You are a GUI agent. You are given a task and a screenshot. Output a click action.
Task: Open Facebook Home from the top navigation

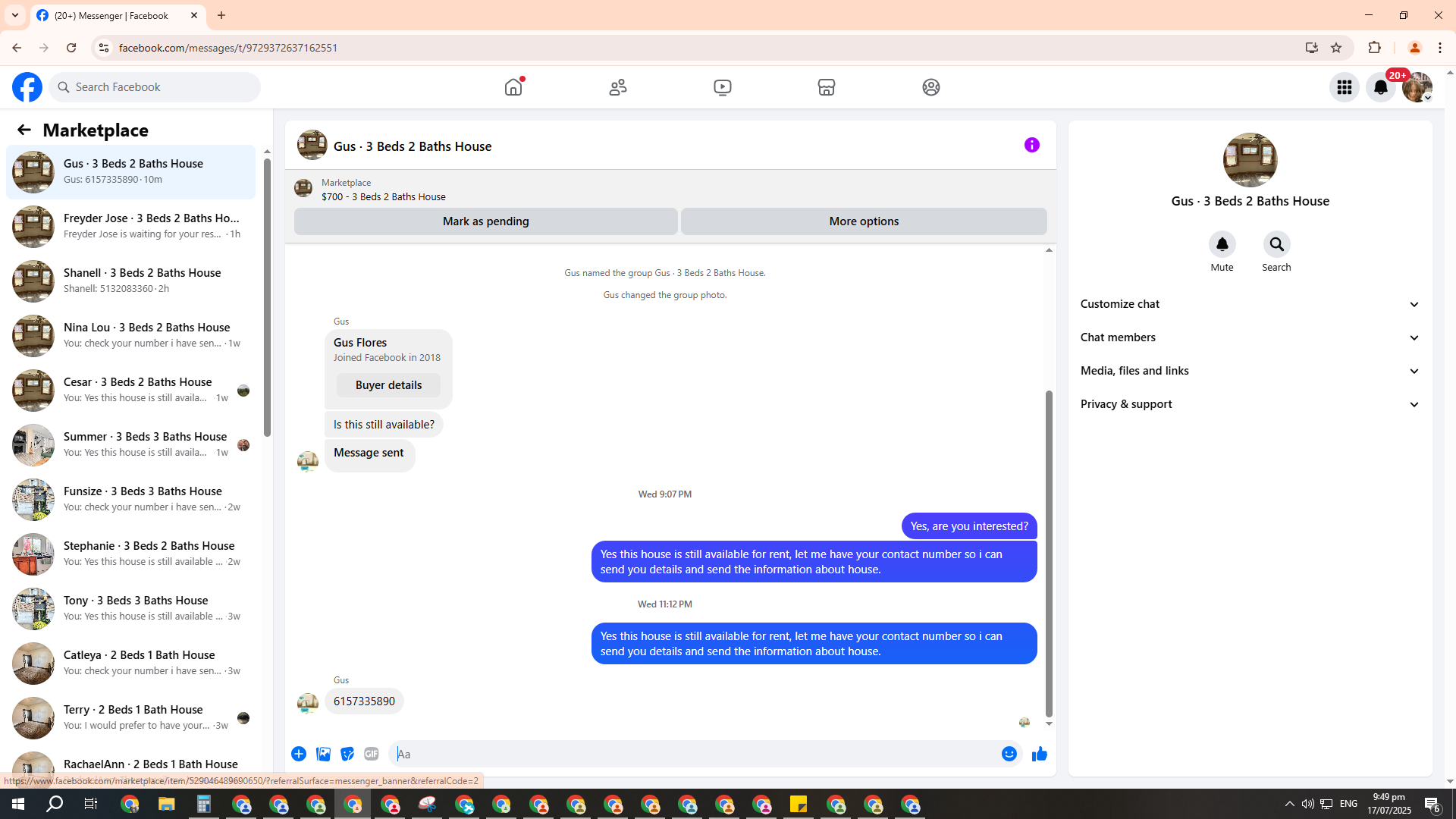(x=513, y=87)
